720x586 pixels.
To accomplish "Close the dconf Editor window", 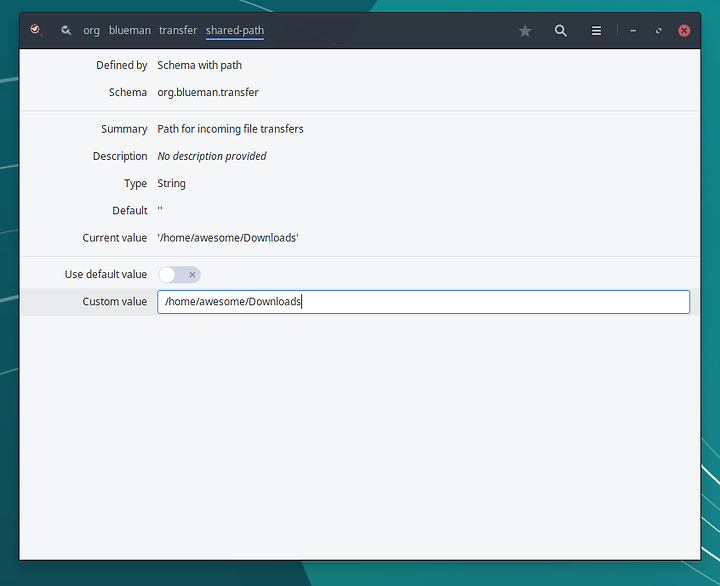I will tap(684, 31).
